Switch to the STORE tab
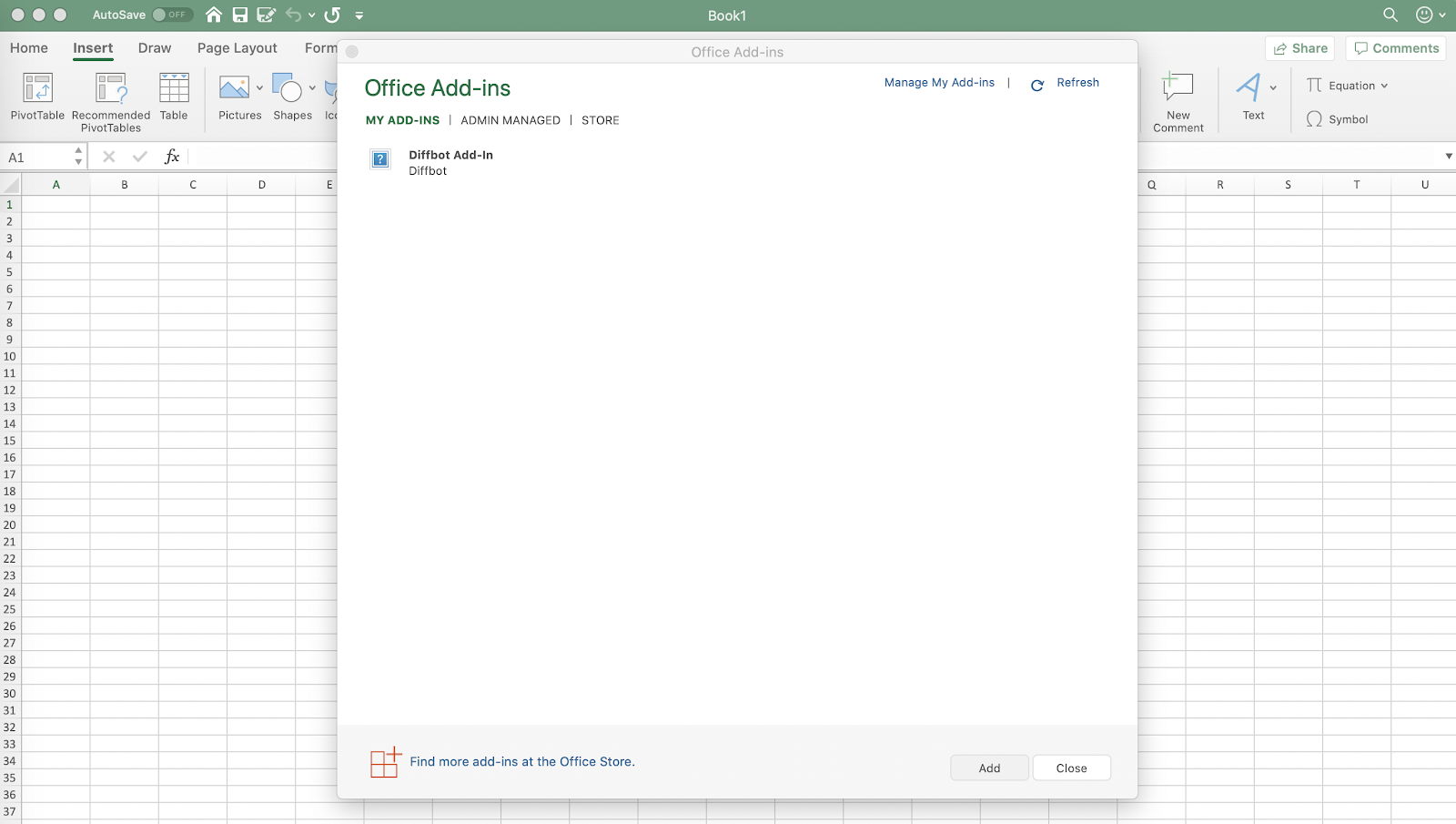 (x=601, y=120)
